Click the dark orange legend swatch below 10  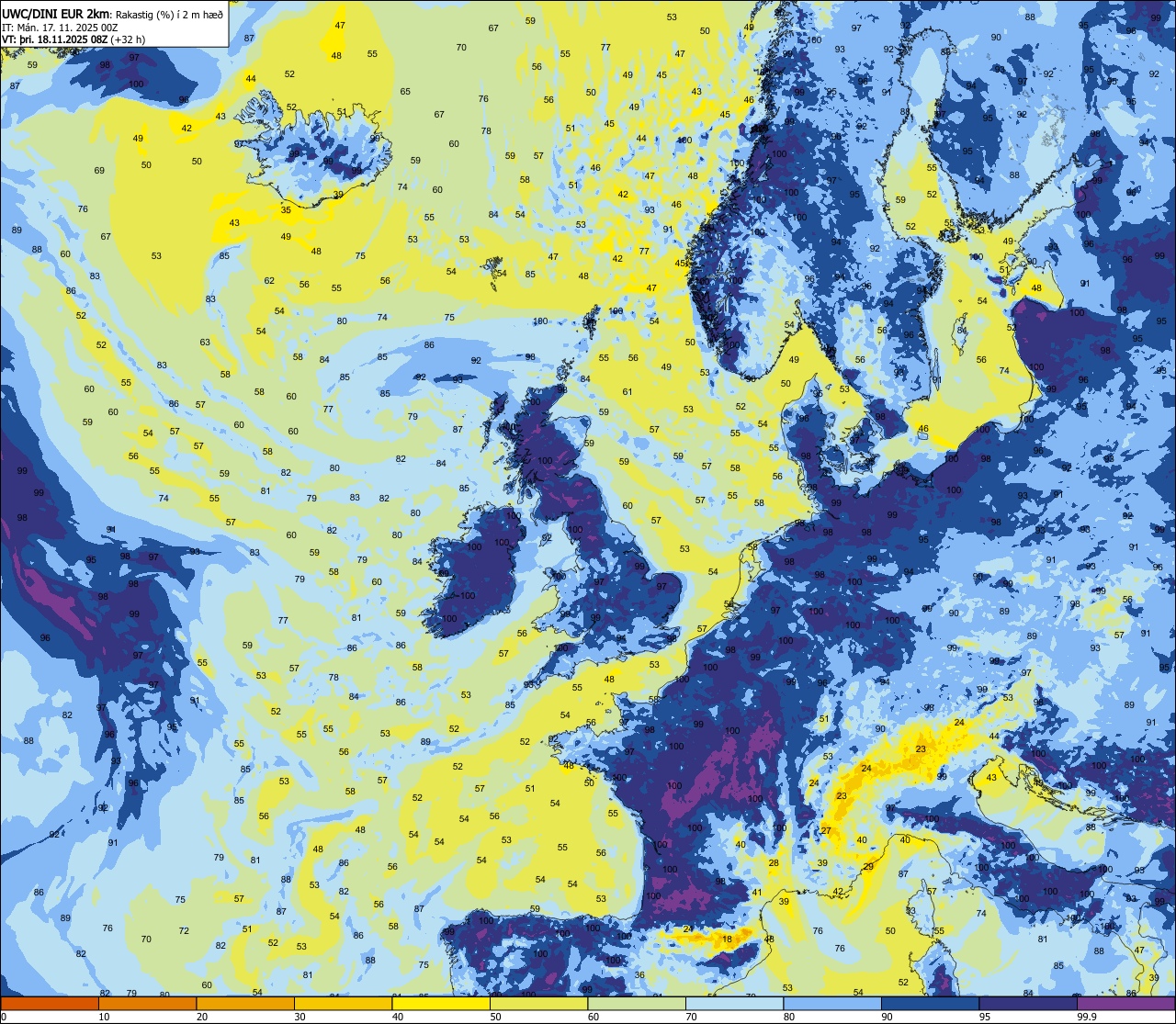pyautogui.click(x=50, y=1003)
